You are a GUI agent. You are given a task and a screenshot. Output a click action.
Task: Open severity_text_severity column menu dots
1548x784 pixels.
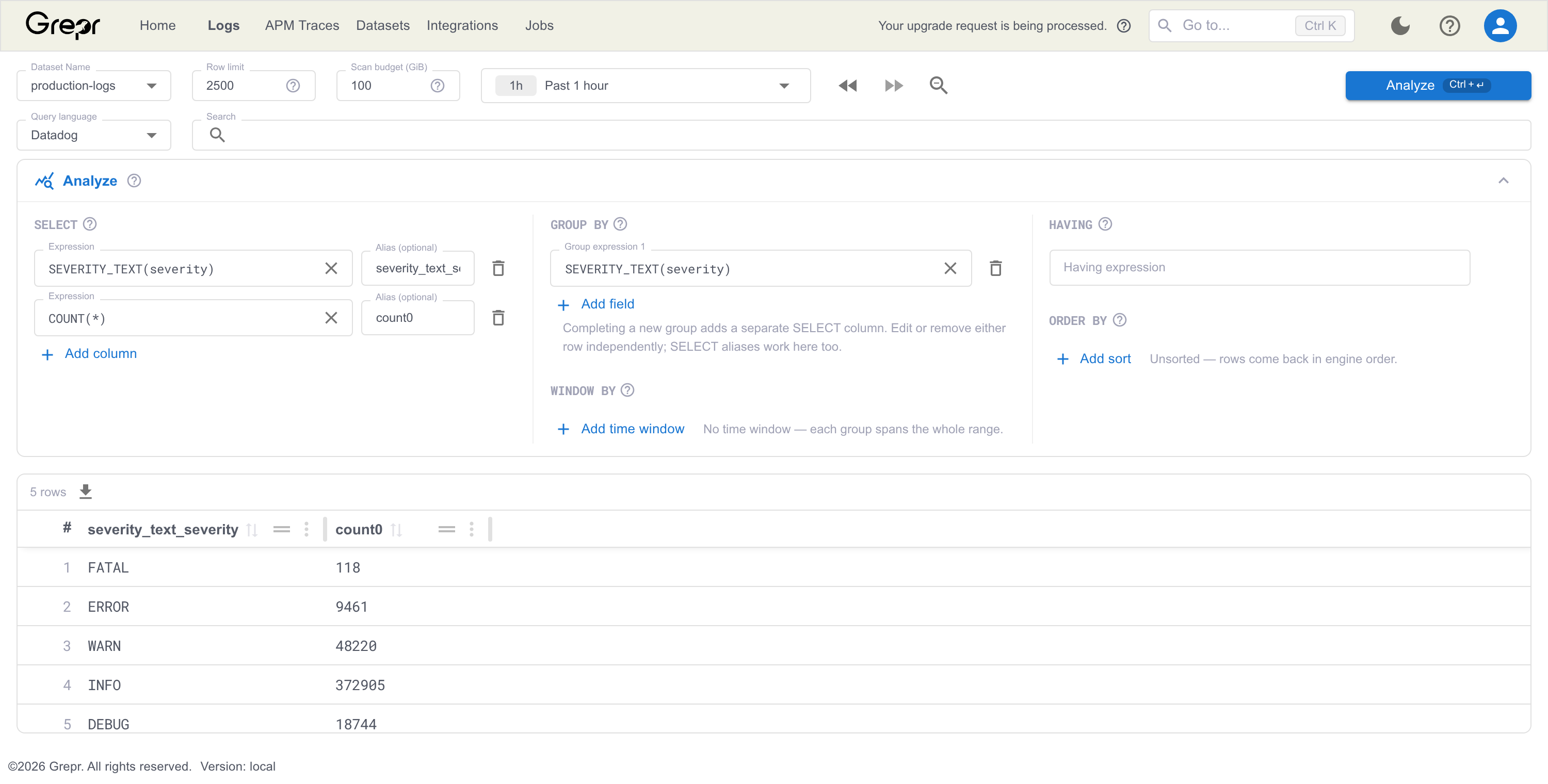pyautogui.click(x=307, y=529)
